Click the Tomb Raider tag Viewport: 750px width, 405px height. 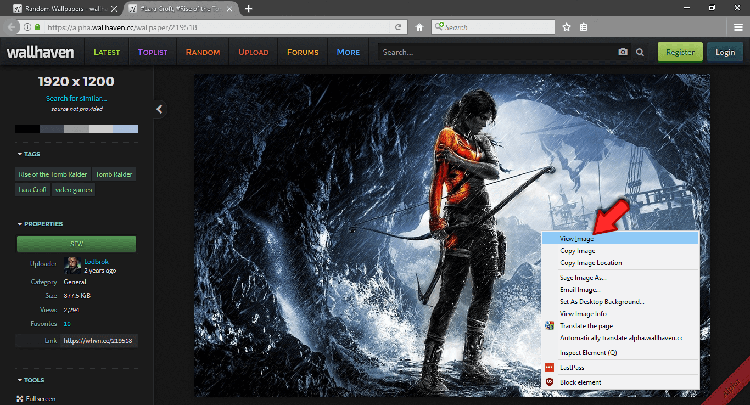[114, 175]
